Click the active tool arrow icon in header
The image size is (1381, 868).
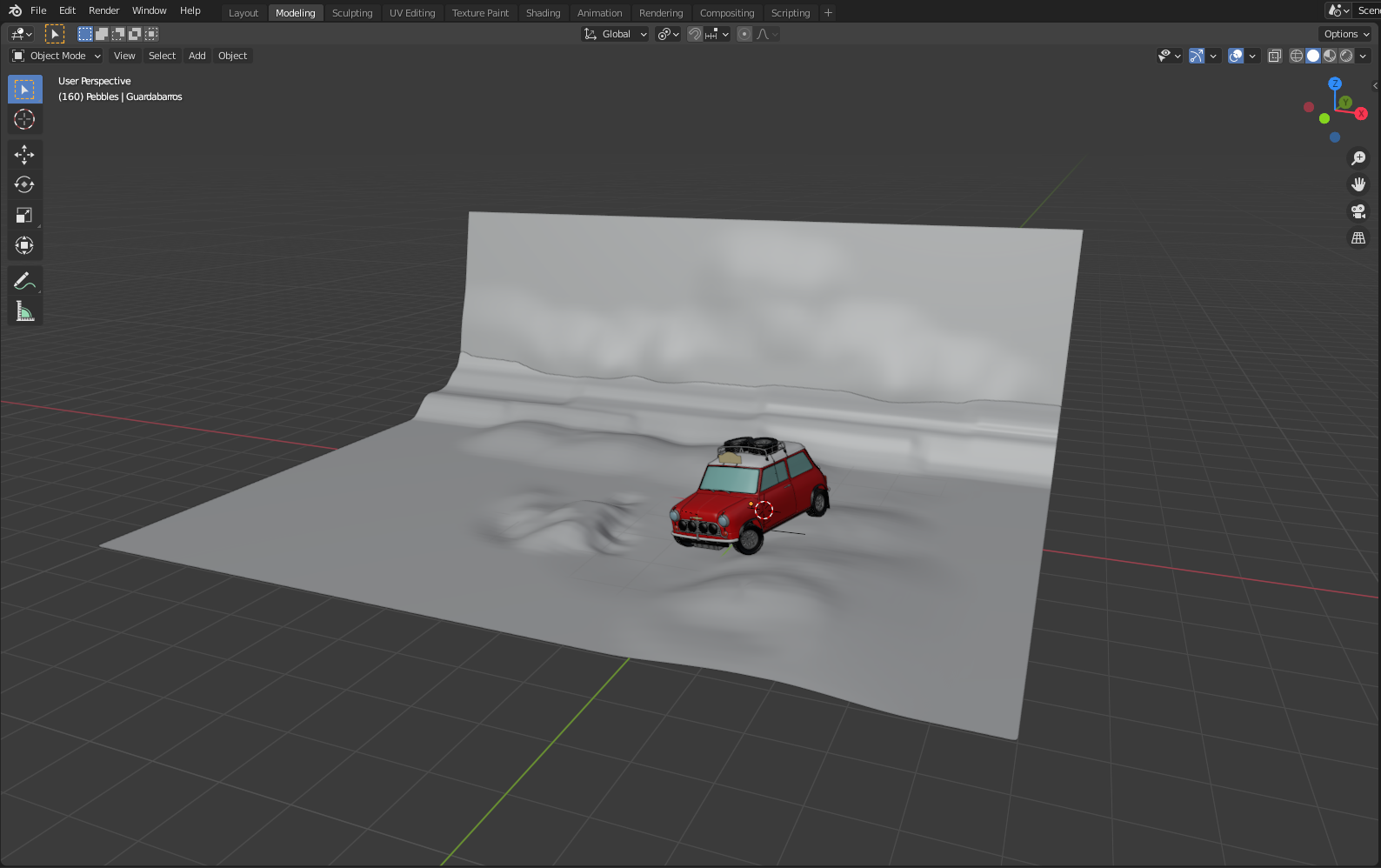(55, 34)
